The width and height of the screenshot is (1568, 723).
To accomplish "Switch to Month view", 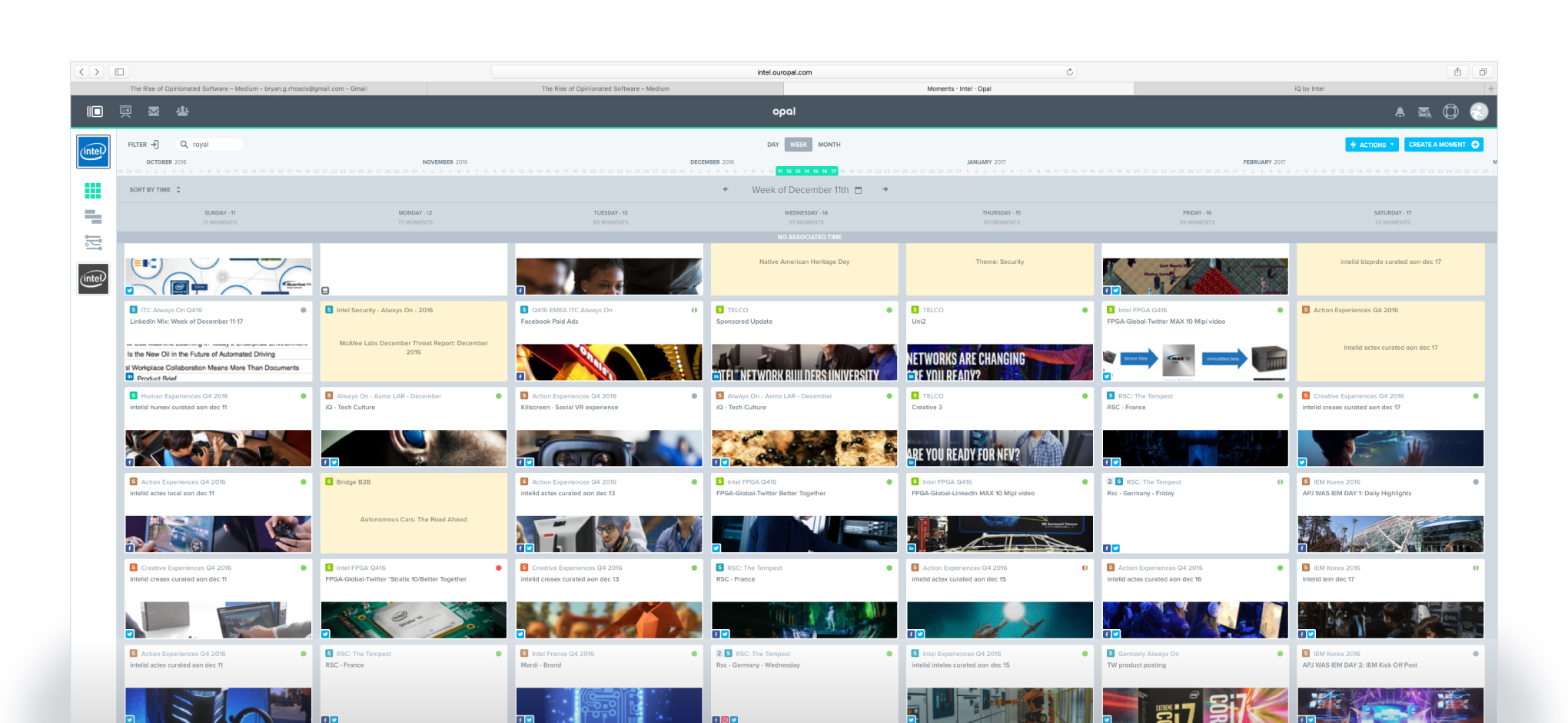I will (x=829, y=145).
